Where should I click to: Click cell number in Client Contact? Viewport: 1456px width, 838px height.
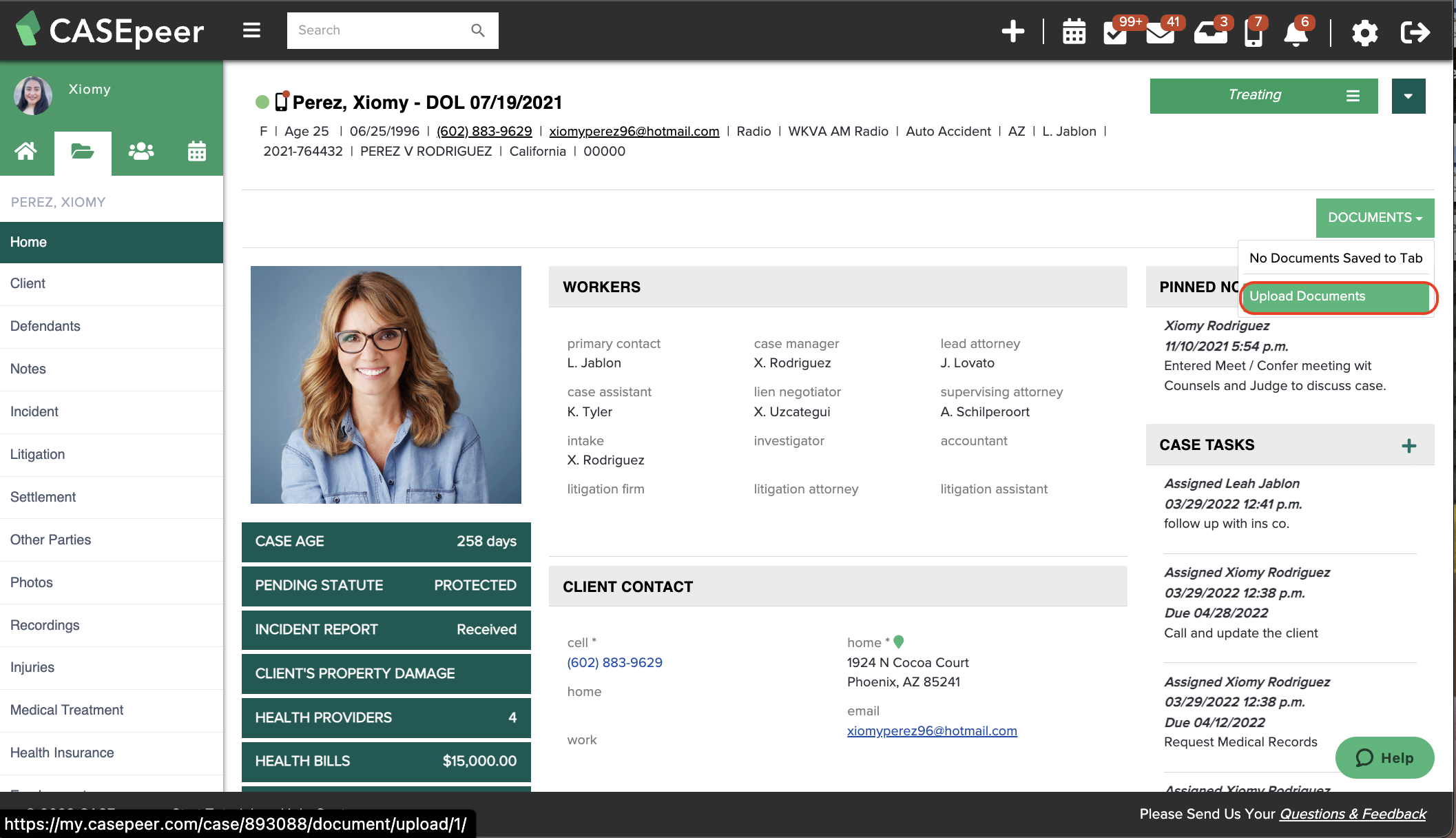click(614, 663)
